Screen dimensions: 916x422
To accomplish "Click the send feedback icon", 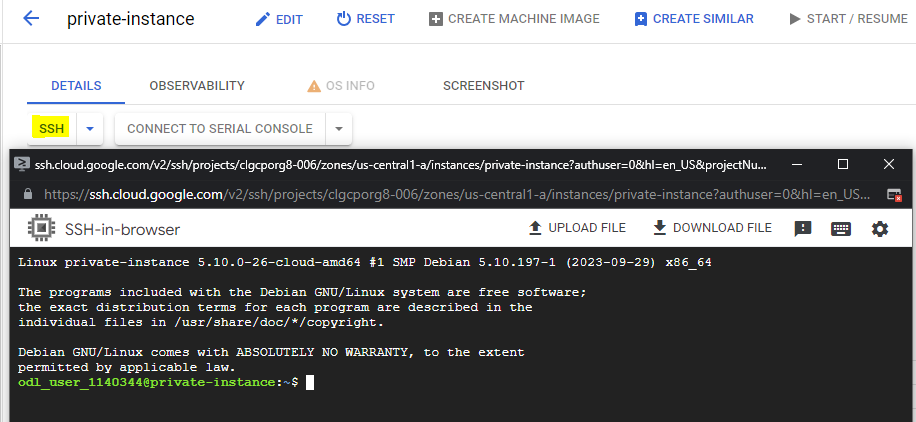I will (803, 229).
